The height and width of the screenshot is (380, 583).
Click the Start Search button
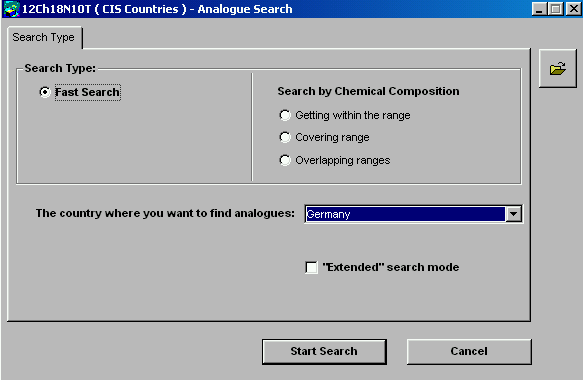pos(324,351)
